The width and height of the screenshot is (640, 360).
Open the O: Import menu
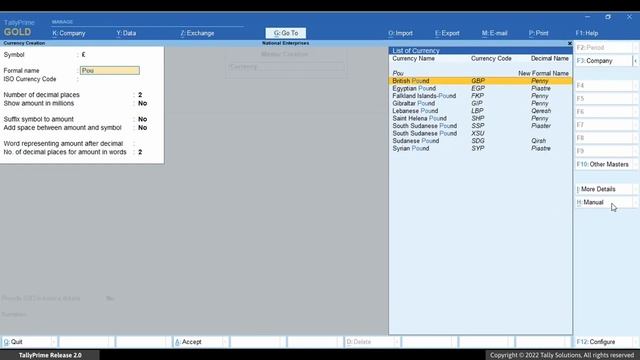tap(400, 33)
